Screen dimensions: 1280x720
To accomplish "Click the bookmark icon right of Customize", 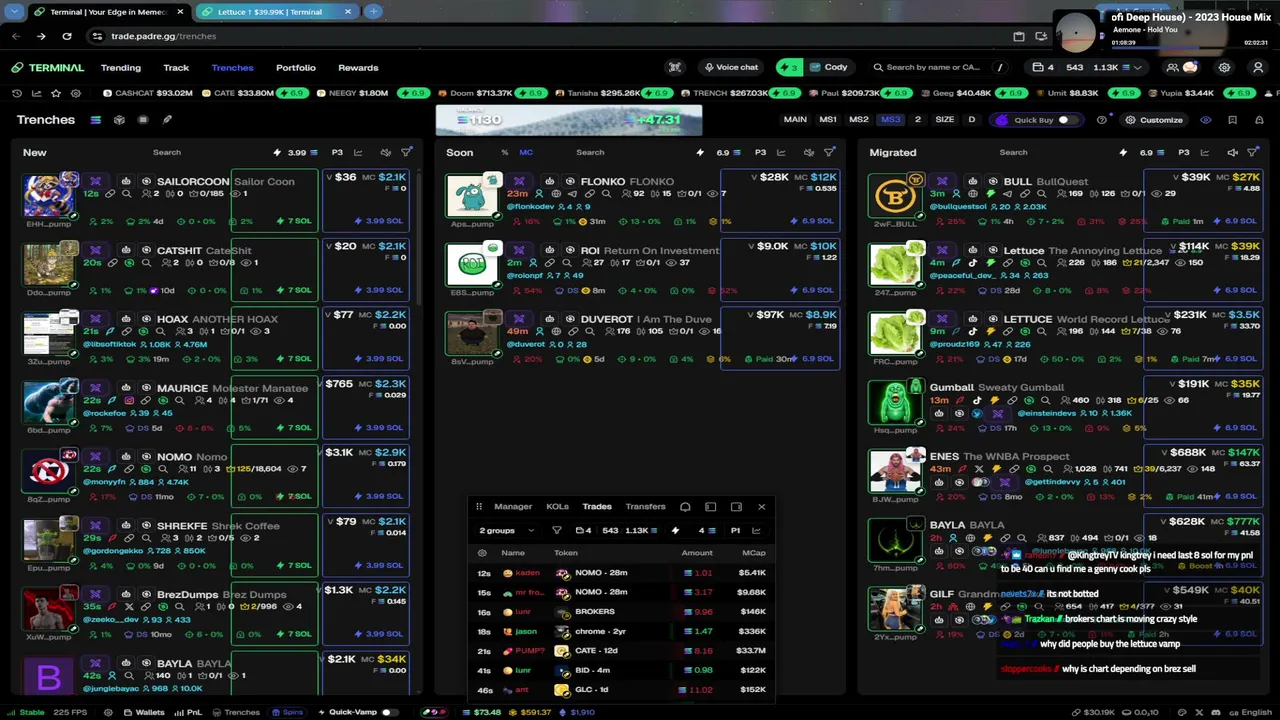I will pos(1232,120).
